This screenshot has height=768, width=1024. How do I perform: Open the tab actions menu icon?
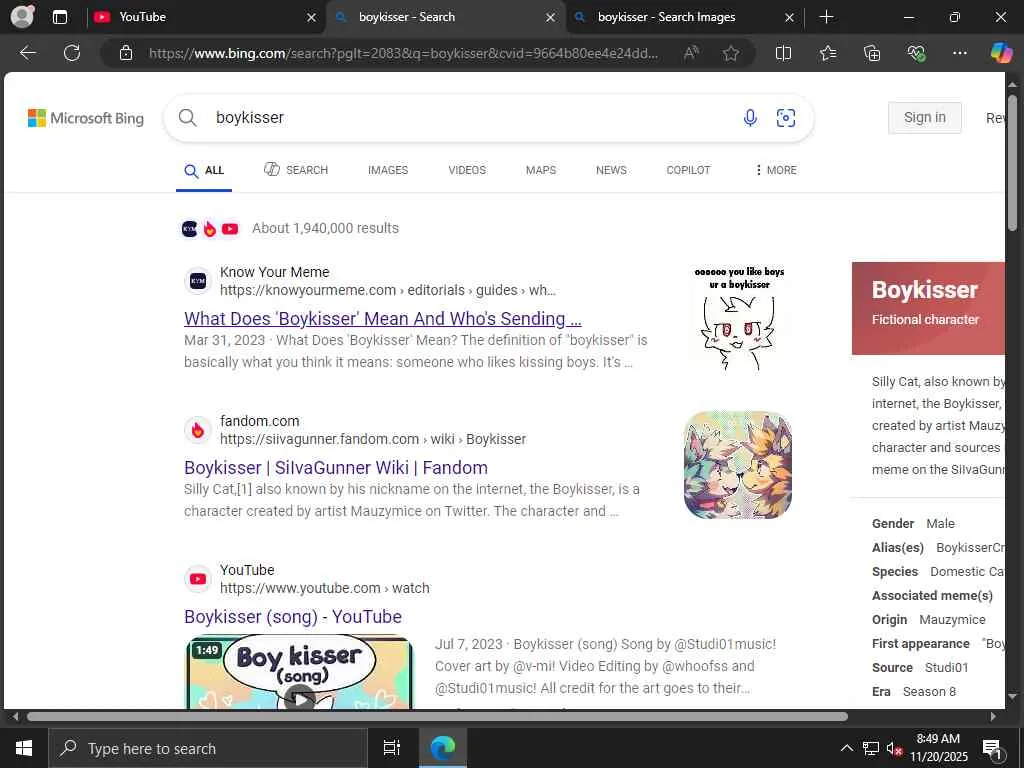pyautogui.click(x=59, y=17)
